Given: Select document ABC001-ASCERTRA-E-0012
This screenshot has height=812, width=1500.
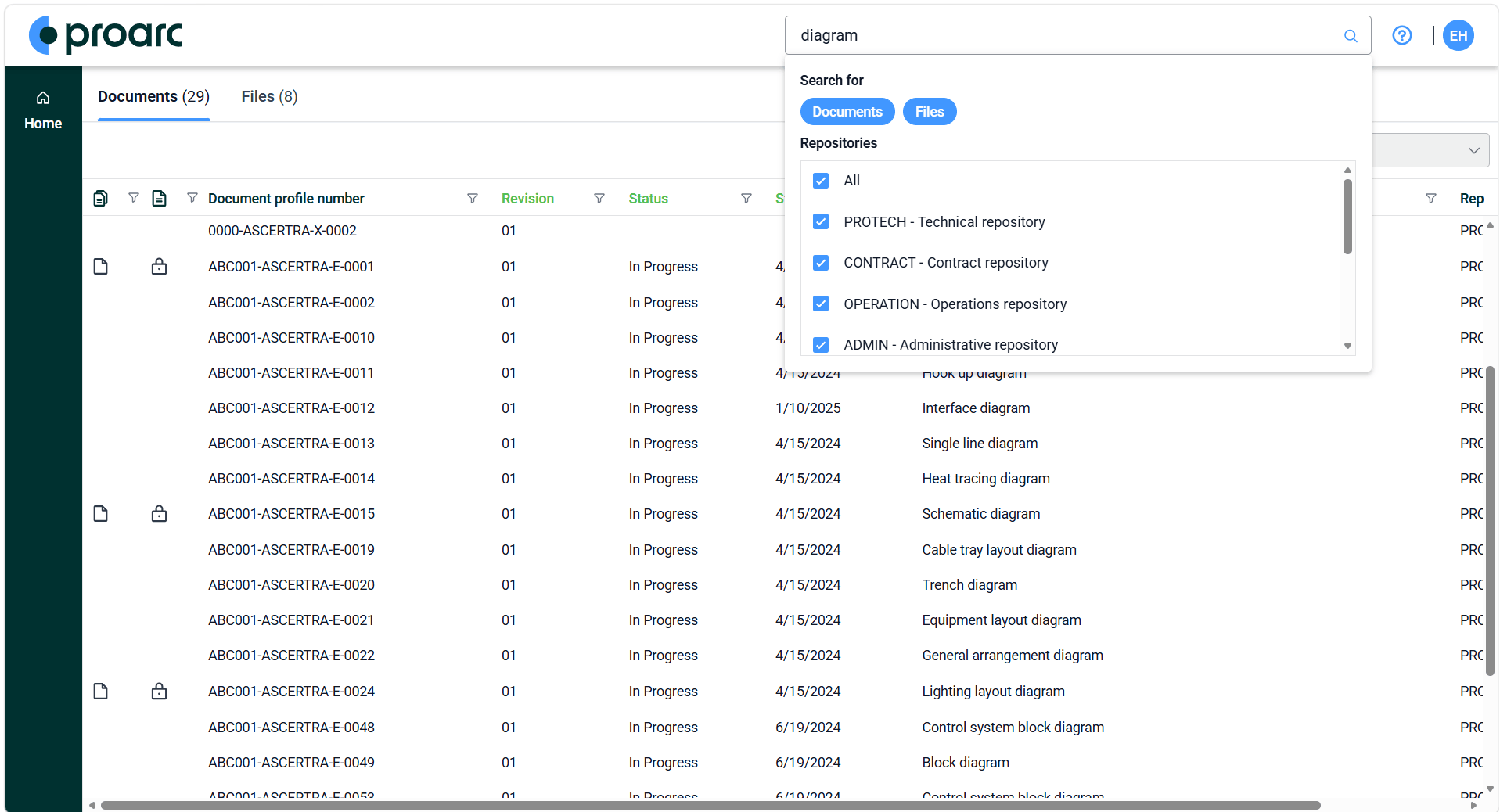Looking at the screenshot, I should point(291,408).
